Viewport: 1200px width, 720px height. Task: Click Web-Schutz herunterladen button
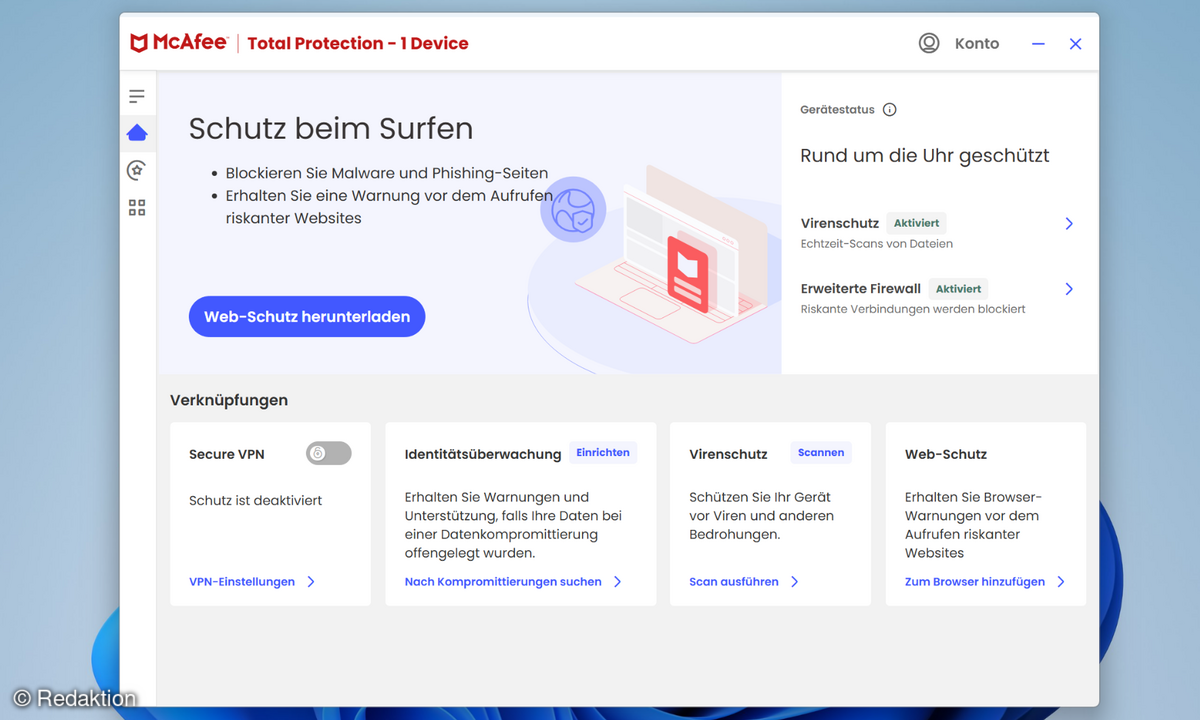tap(307, 317)
